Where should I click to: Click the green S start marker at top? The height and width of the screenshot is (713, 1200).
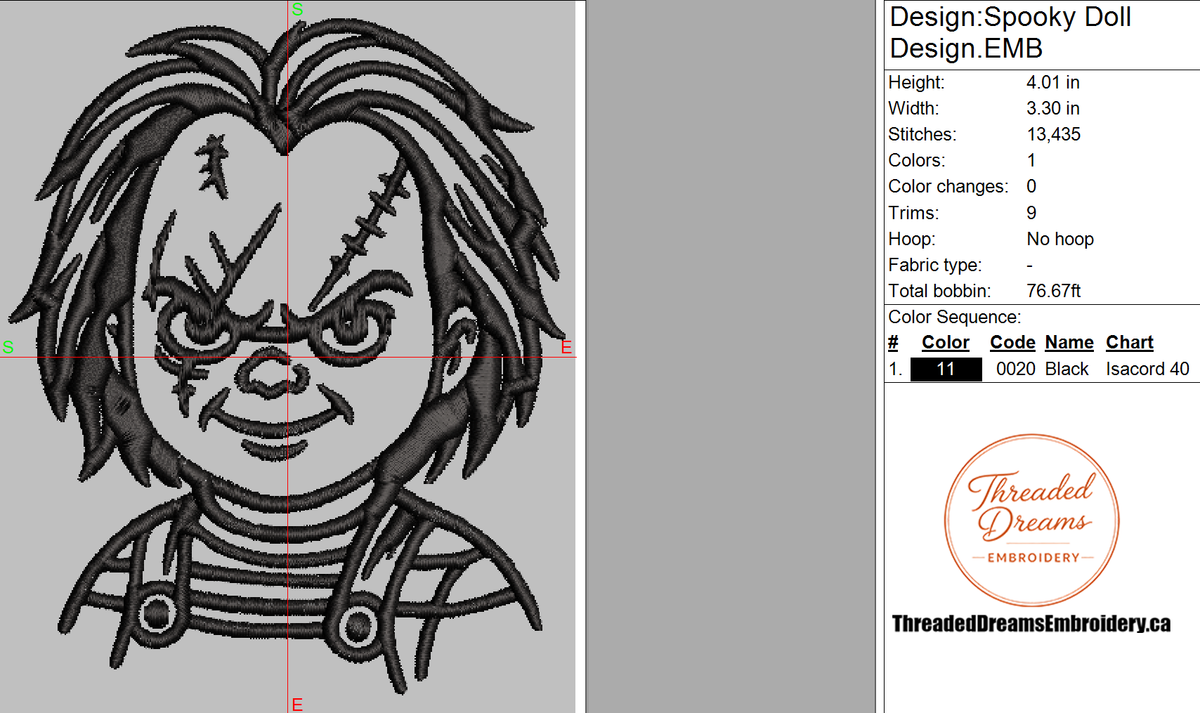tap(297, 9)
